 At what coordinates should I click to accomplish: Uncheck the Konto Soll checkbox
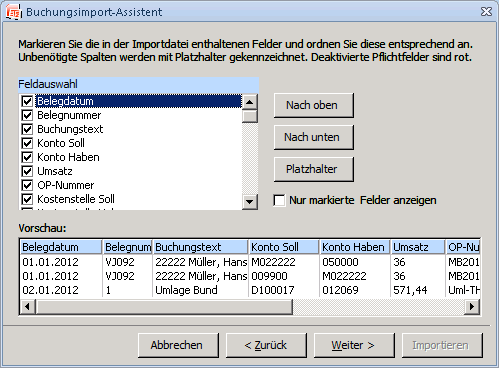tap(27, 143)
